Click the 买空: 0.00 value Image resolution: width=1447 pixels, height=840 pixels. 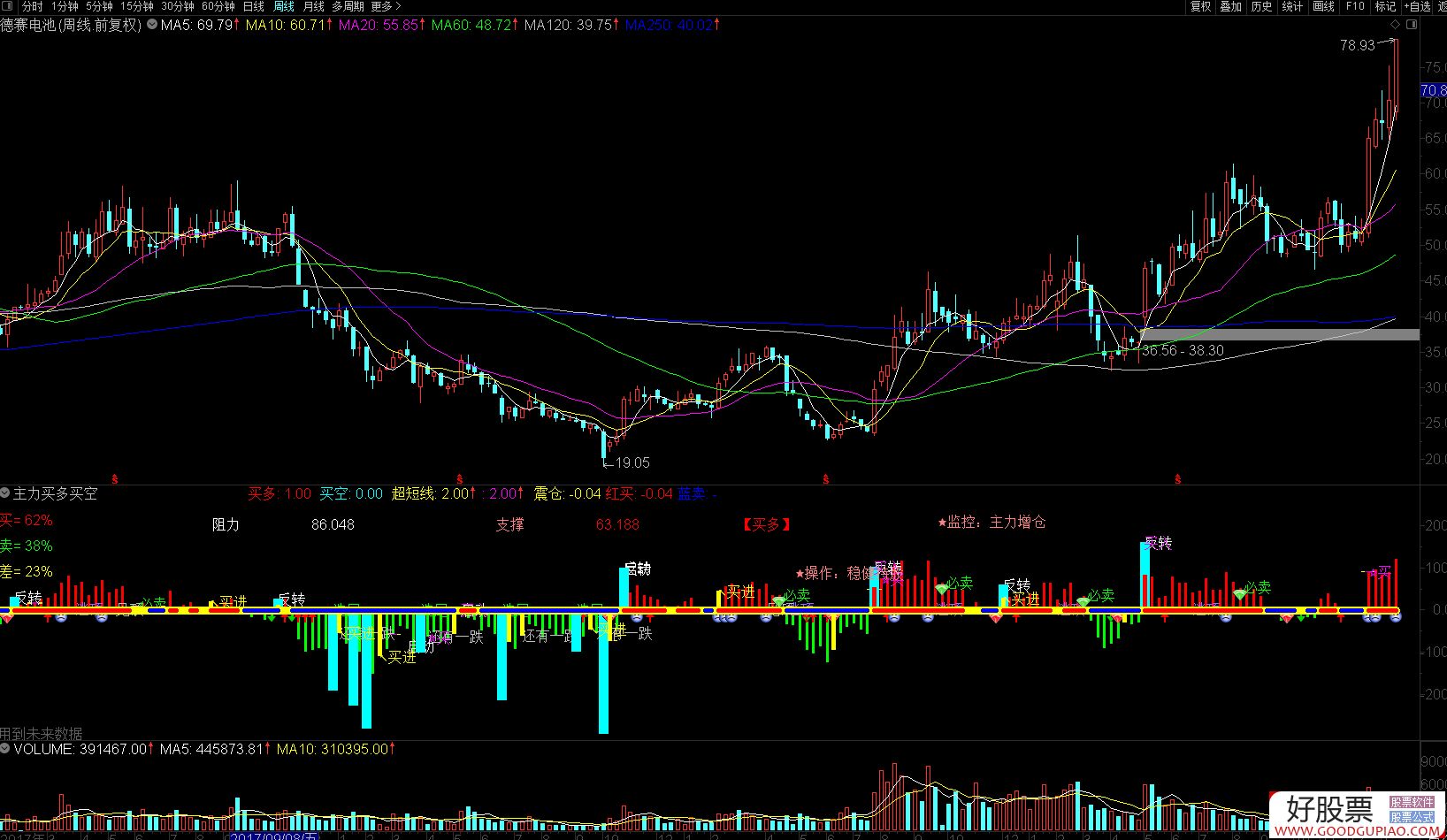pos(351,493)
